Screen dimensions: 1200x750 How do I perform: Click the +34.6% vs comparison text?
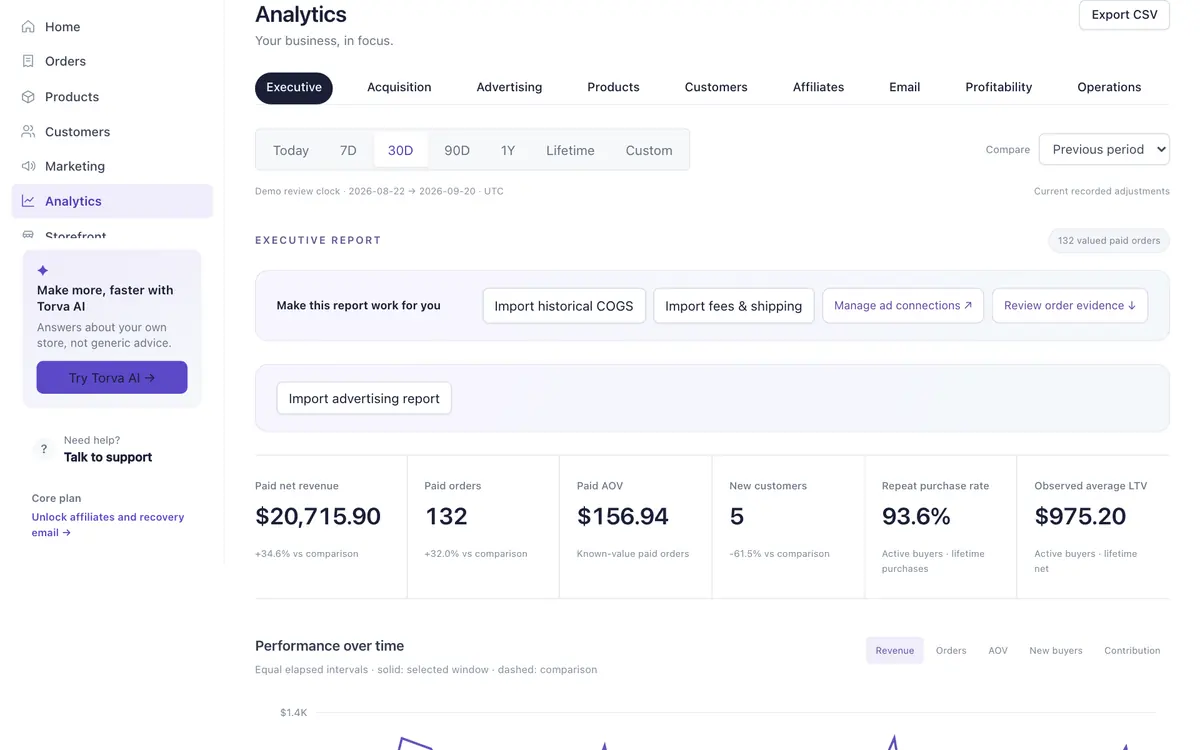[306, 554]
